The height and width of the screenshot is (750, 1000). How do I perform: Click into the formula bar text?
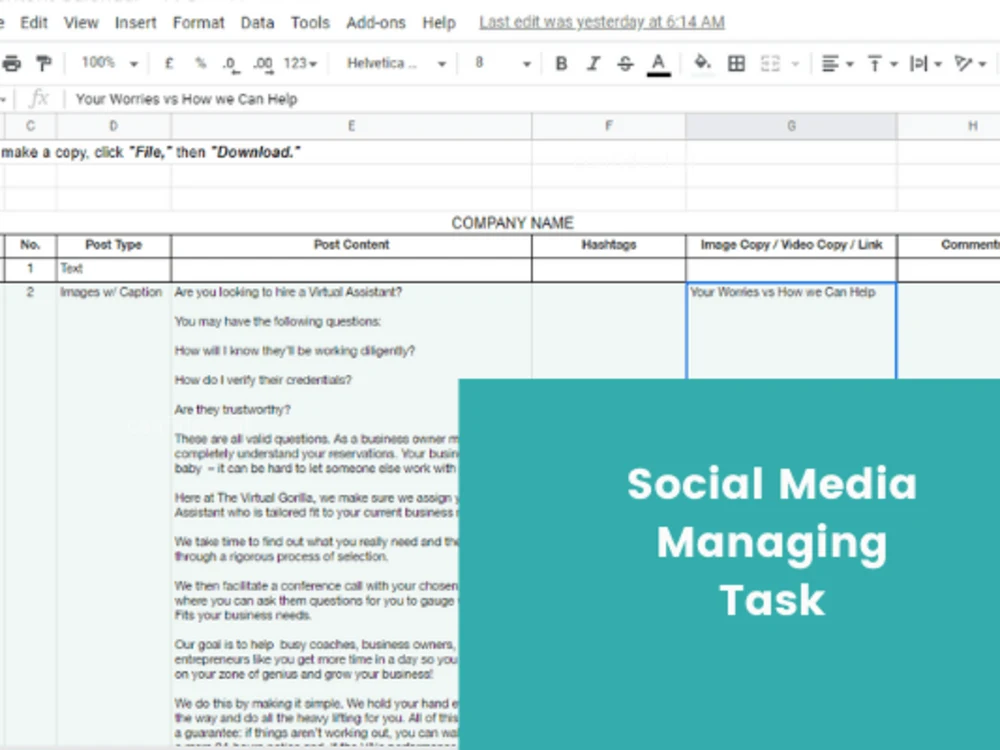(186, 99)
